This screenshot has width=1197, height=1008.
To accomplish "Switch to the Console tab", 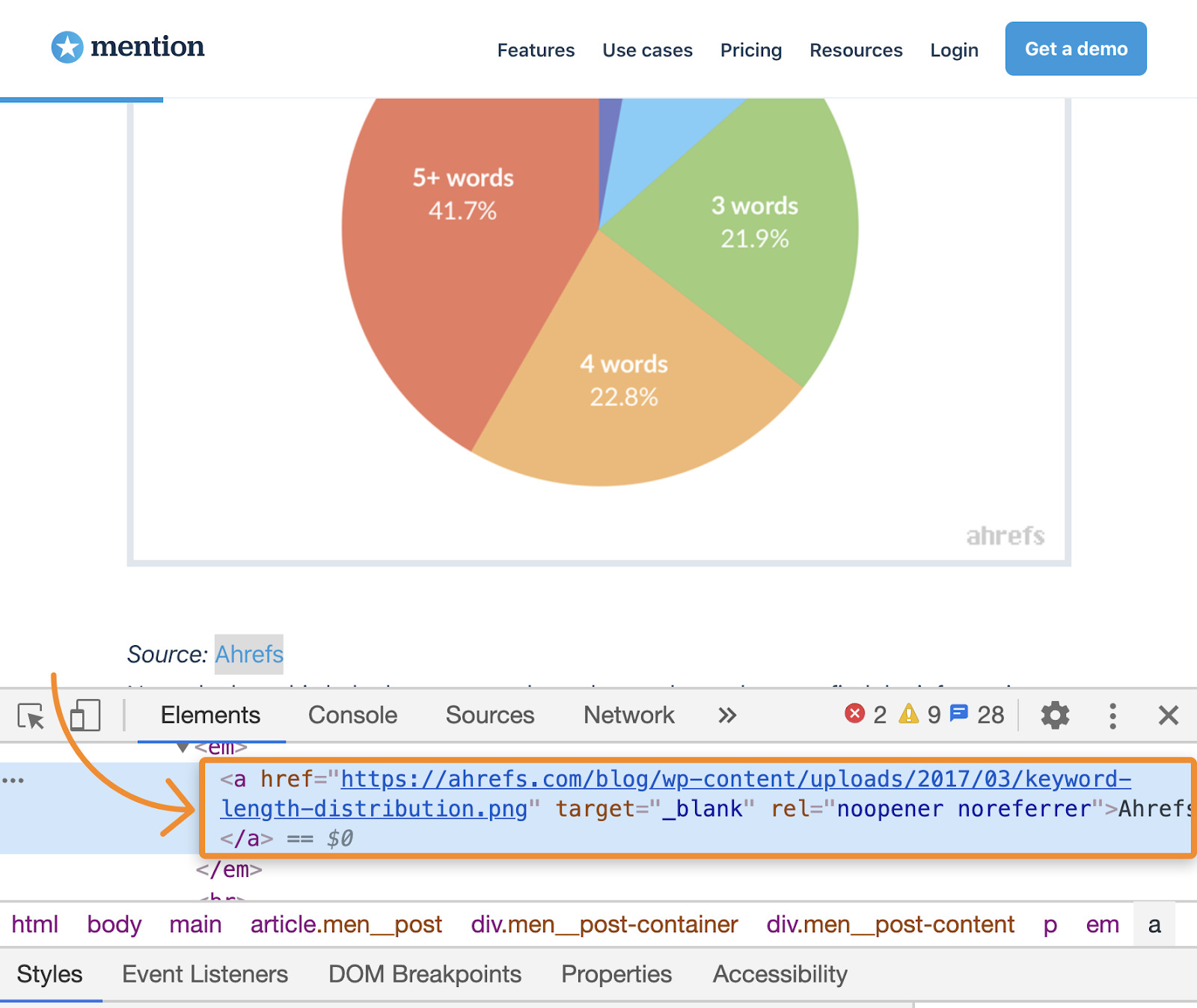I will click(x=352, y=715).
